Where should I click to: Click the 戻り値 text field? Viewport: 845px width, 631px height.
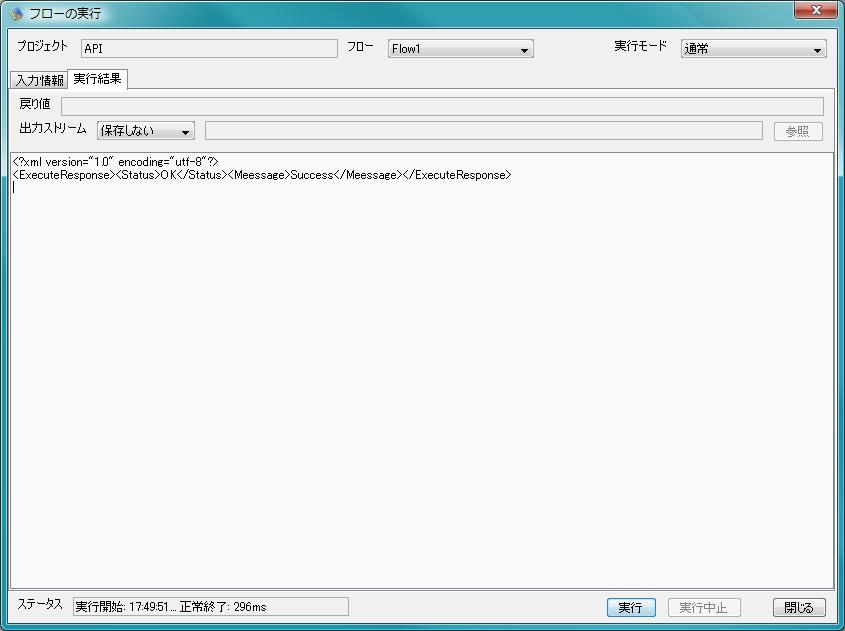coord(442,106)
